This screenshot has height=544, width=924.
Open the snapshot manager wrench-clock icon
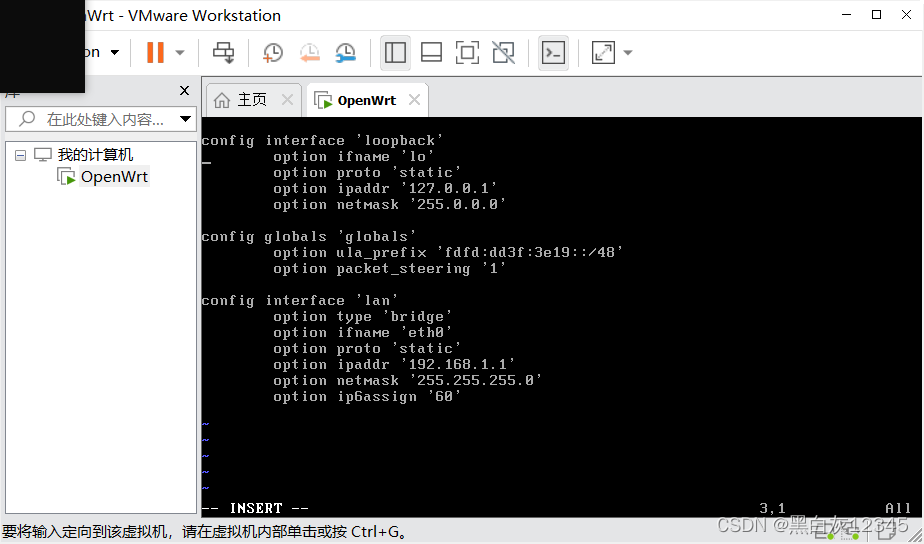click(345, 52)
